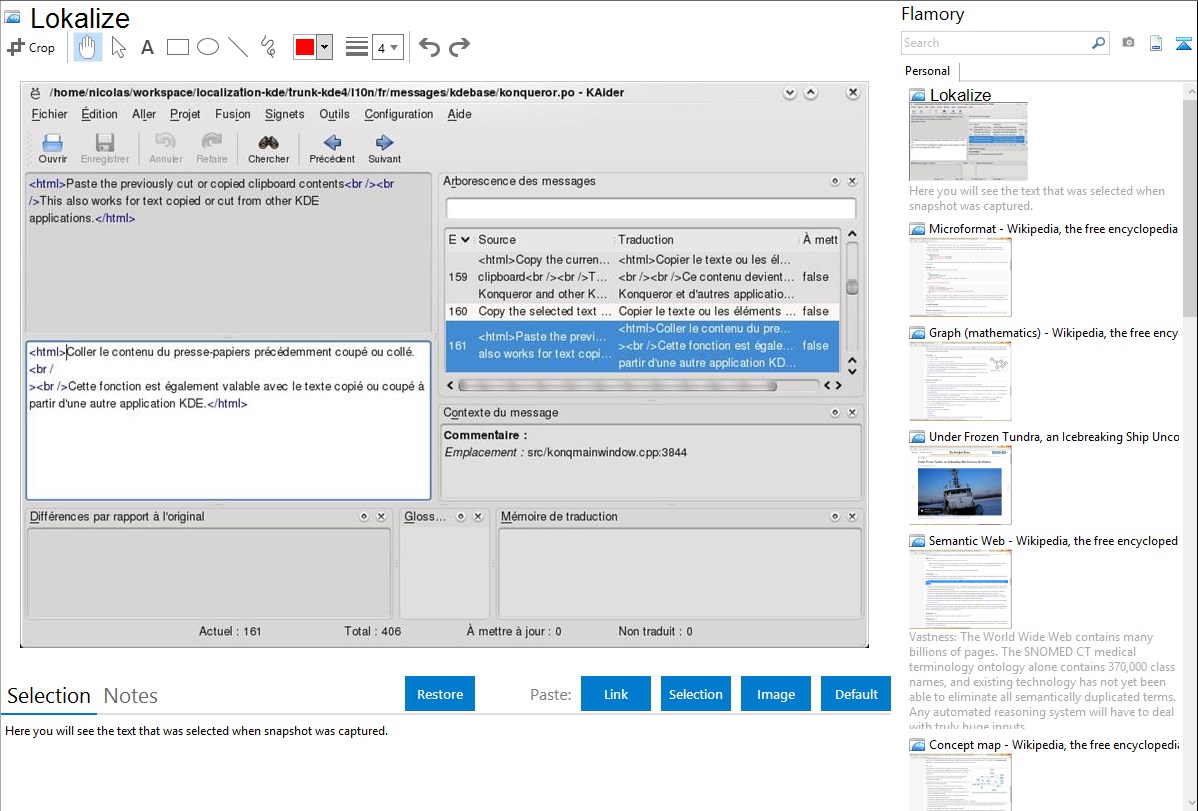Screen dimensions: 1198x811
Task: Choose the freehand drawing tool
Action: tap(268, 47)
